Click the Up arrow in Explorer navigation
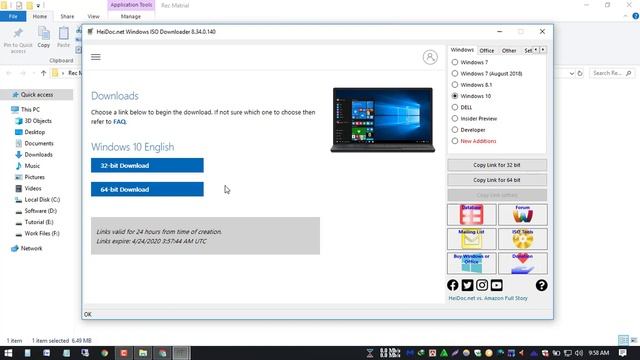The image size is (640, 360). pyautogui.click(x=43, y=73)
